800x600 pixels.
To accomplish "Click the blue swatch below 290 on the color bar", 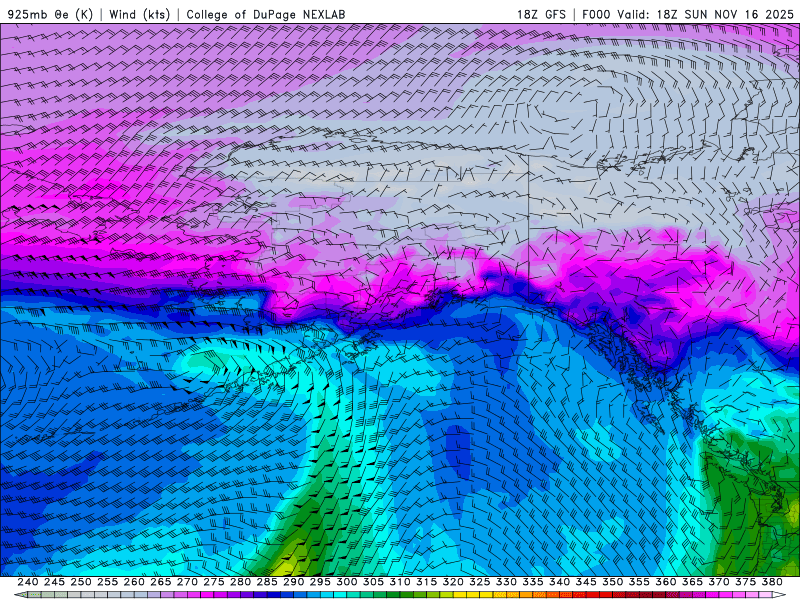I will click(299, 595).
